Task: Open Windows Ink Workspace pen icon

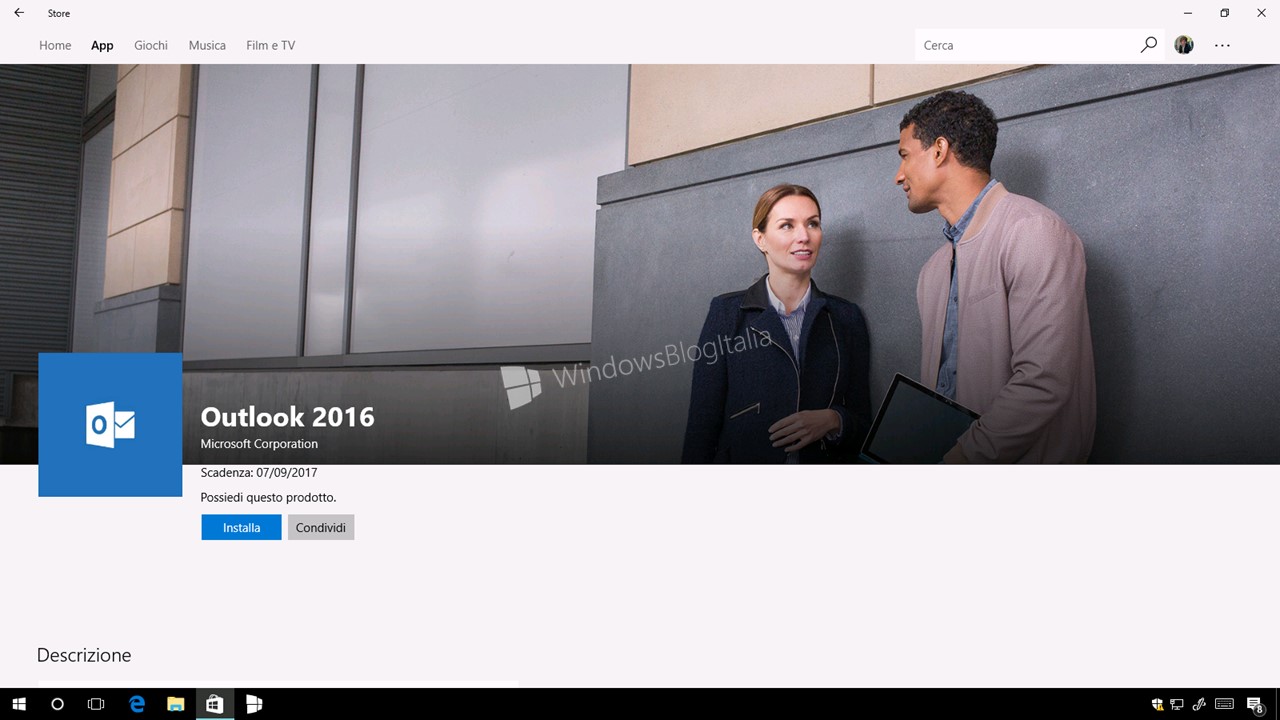Action: pyautogui.click(x=1198, y=704)
